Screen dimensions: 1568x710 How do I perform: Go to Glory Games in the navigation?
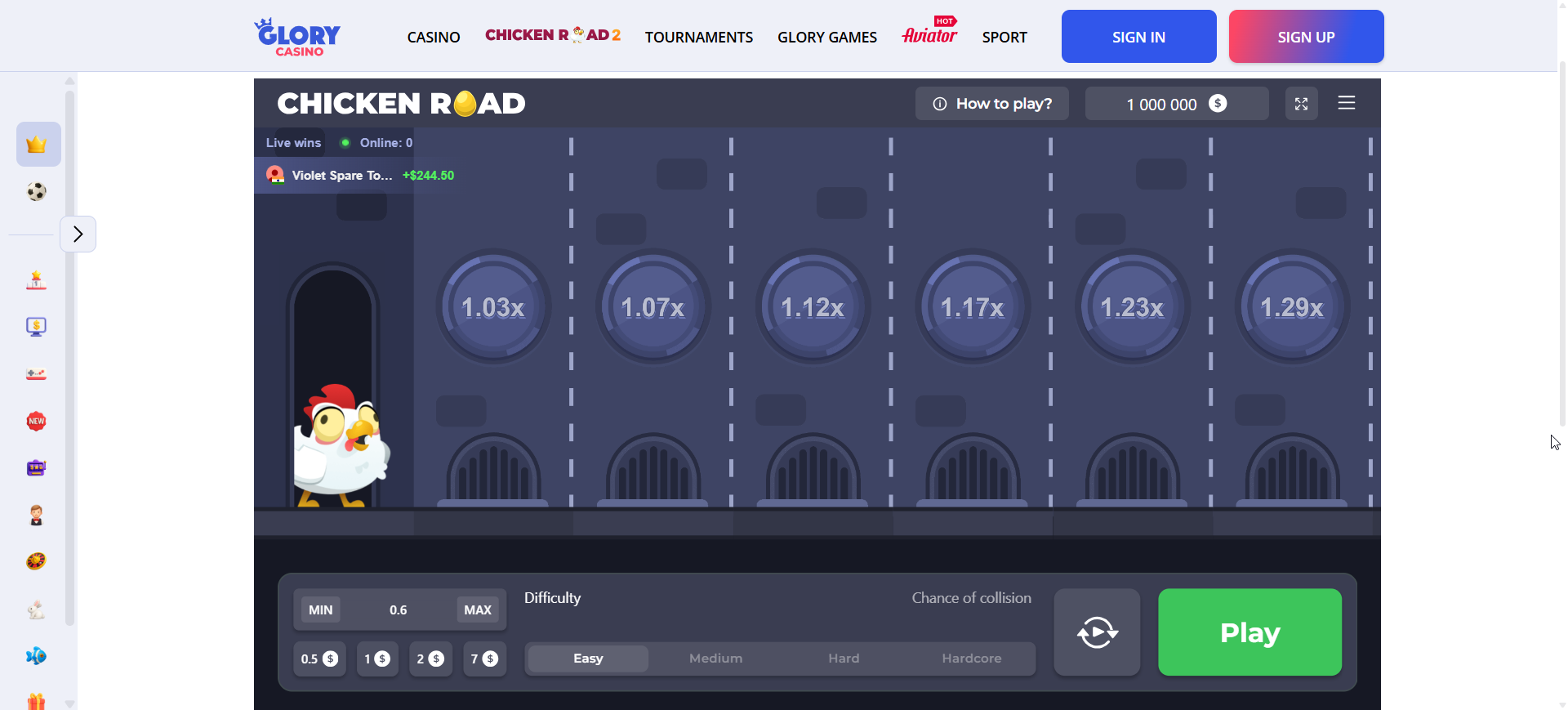tap(826, 38)
